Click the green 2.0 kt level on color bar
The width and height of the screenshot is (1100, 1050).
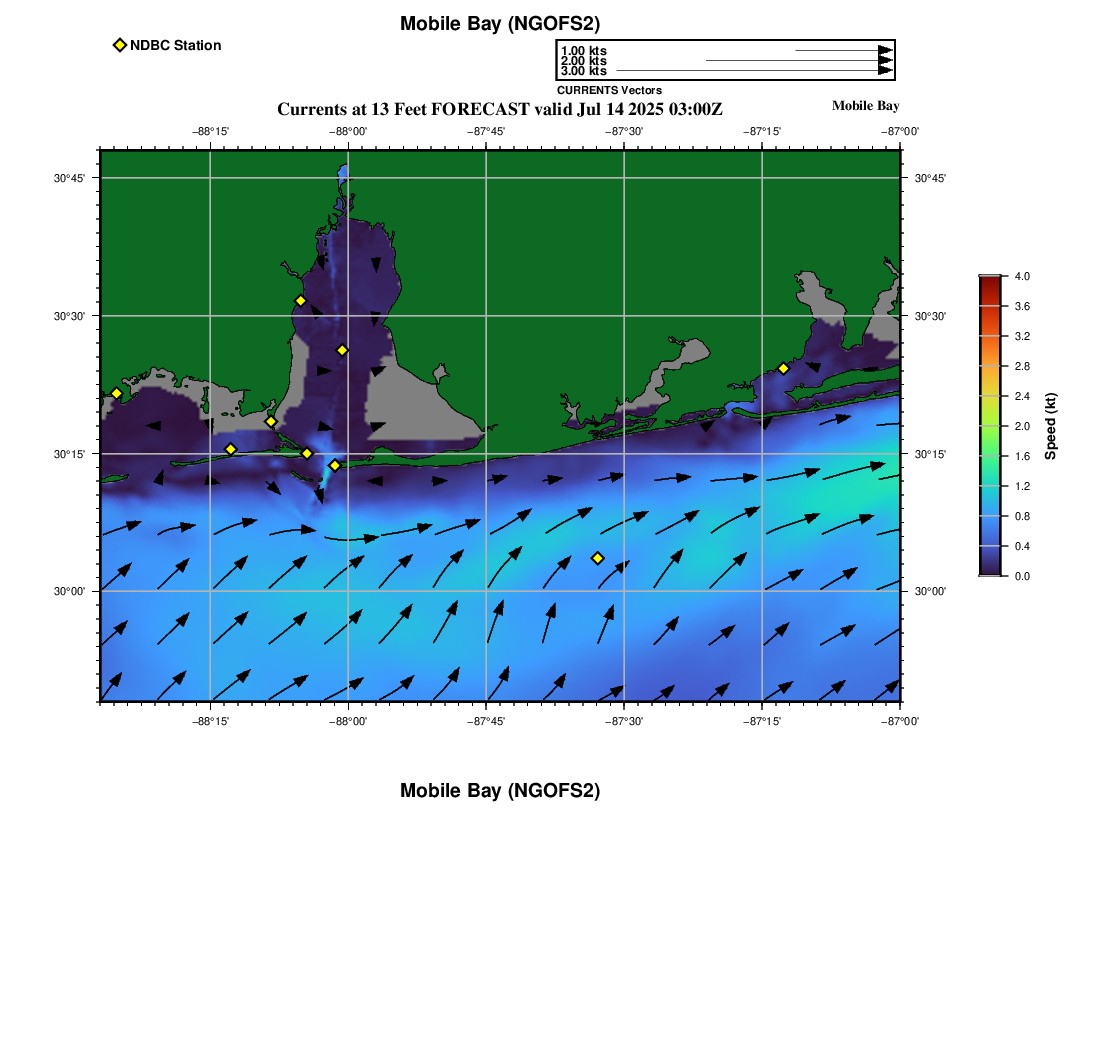990,426
